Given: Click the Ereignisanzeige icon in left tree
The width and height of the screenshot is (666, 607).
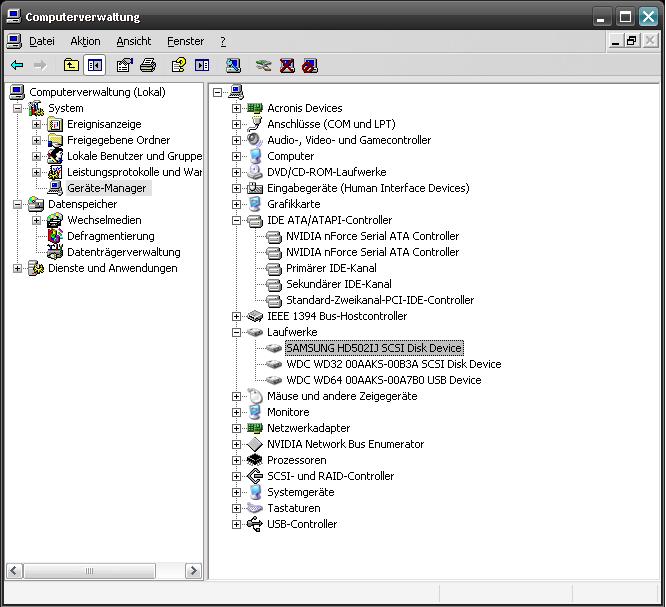Looking at the screenshot, I should tap(55, 124).
